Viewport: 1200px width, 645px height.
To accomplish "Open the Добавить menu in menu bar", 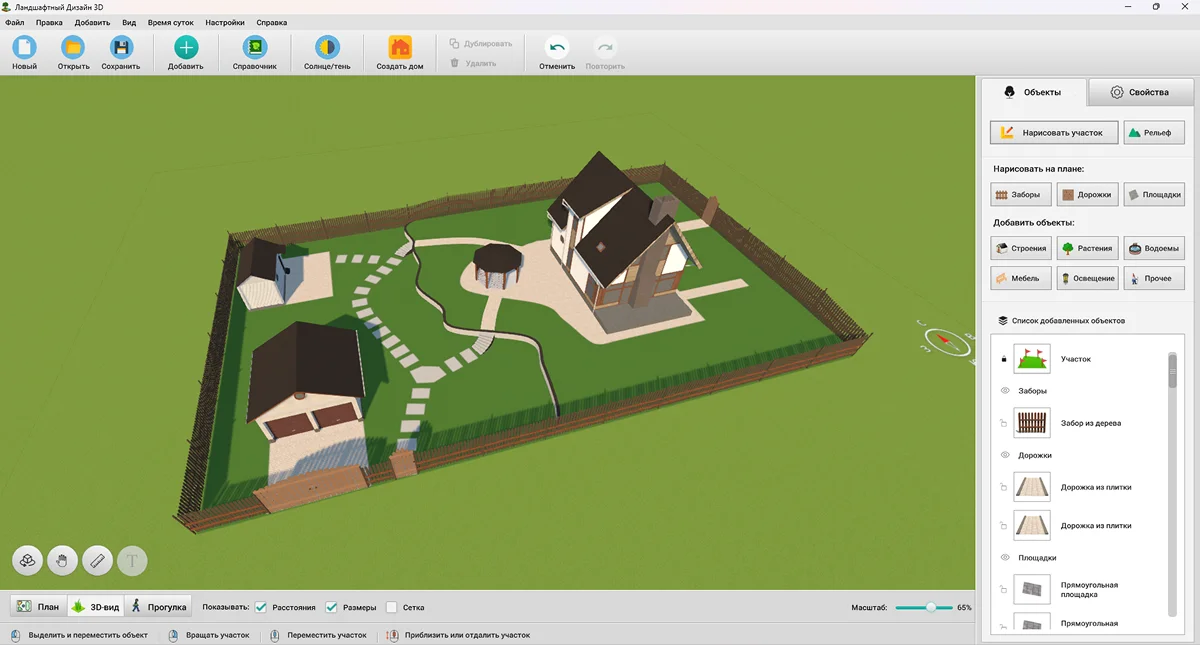I will 92,22.
